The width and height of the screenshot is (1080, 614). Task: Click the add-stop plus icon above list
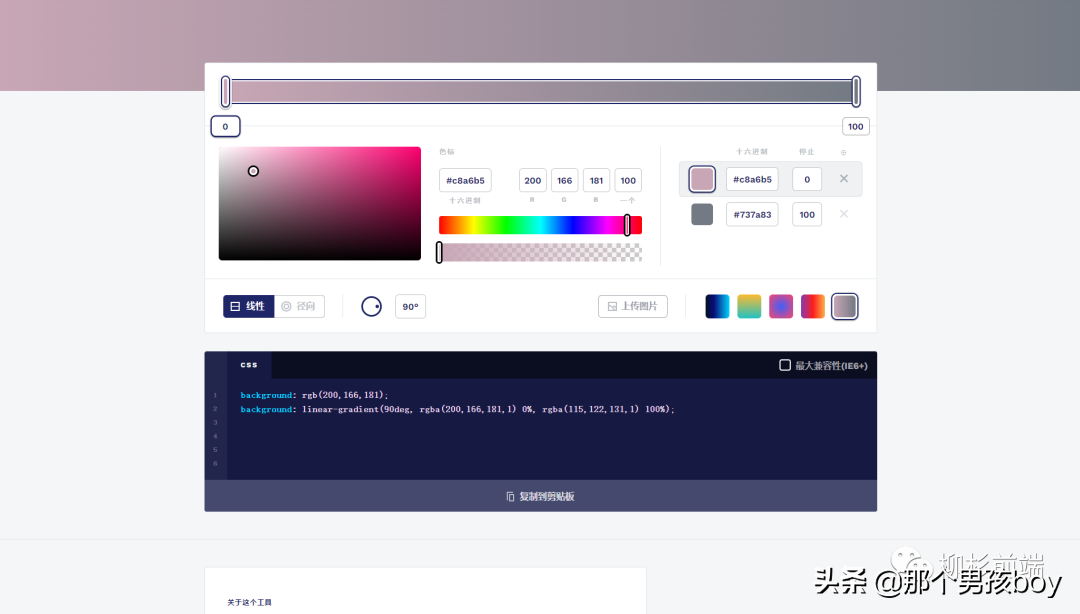tap(843, 152)
